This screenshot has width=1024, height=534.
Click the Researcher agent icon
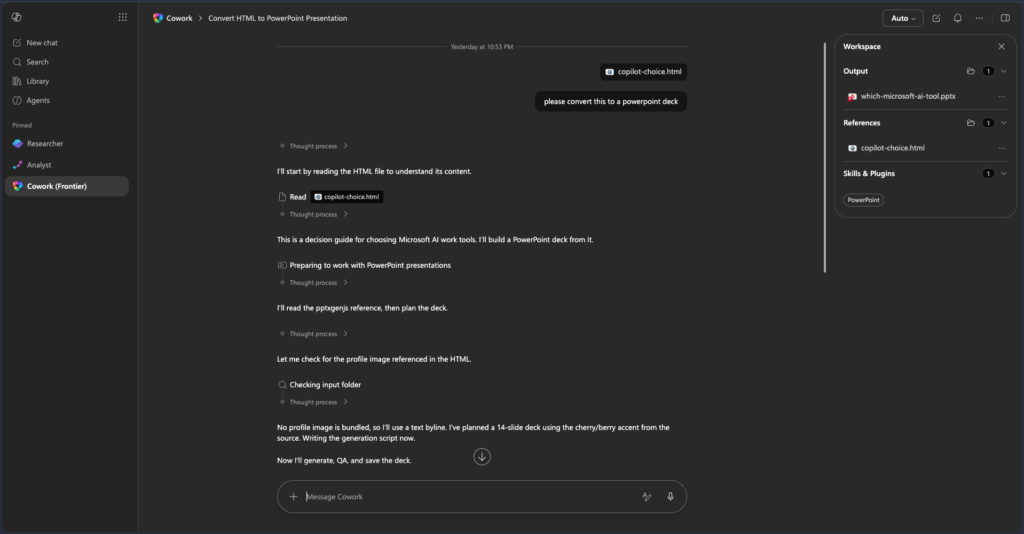[18, 144]
